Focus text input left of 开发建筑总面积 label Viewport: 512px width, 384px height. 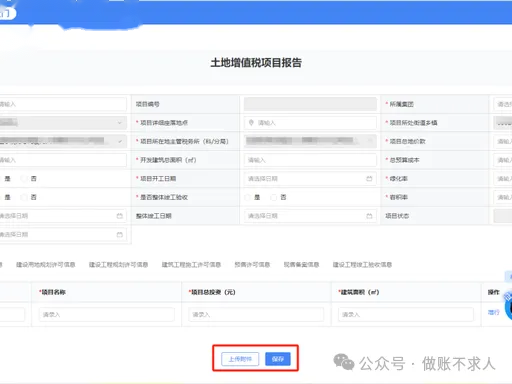pos(63,160)
